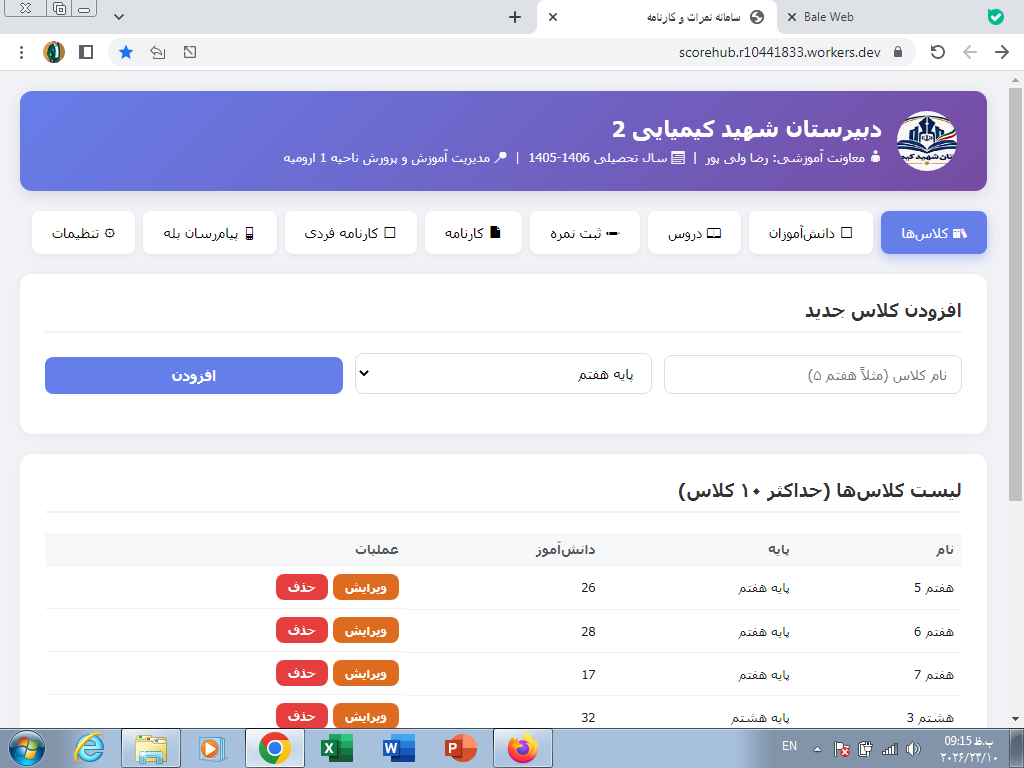
Task: Open the media player taskbar icon
Action: click(212, 748)
